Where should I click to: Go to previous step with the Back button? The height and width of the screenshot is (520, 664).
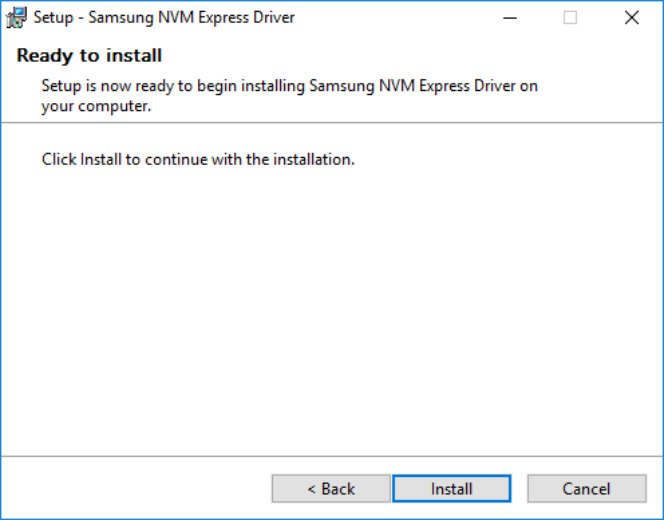point(331,489)
